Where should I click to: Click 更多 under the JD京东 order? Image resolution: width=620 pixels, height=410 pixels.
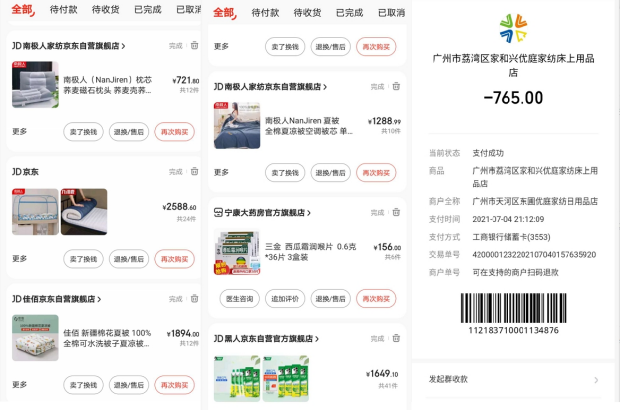pyautogui.click(x=19, y=259)
